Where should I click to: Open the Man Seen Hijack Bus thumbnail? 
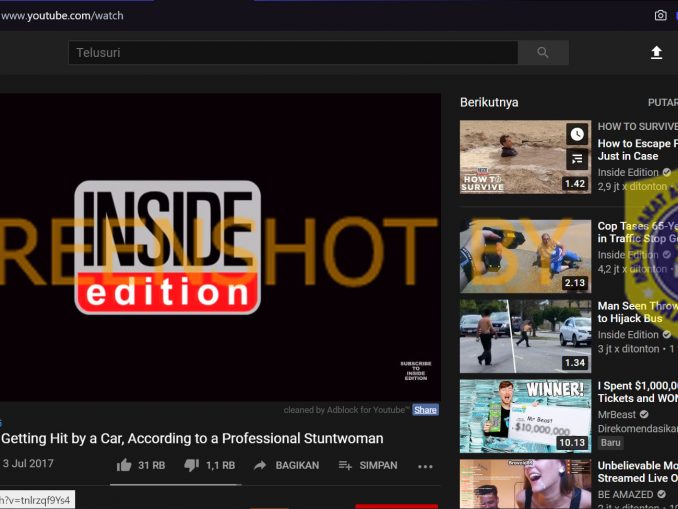click(525, 336)
